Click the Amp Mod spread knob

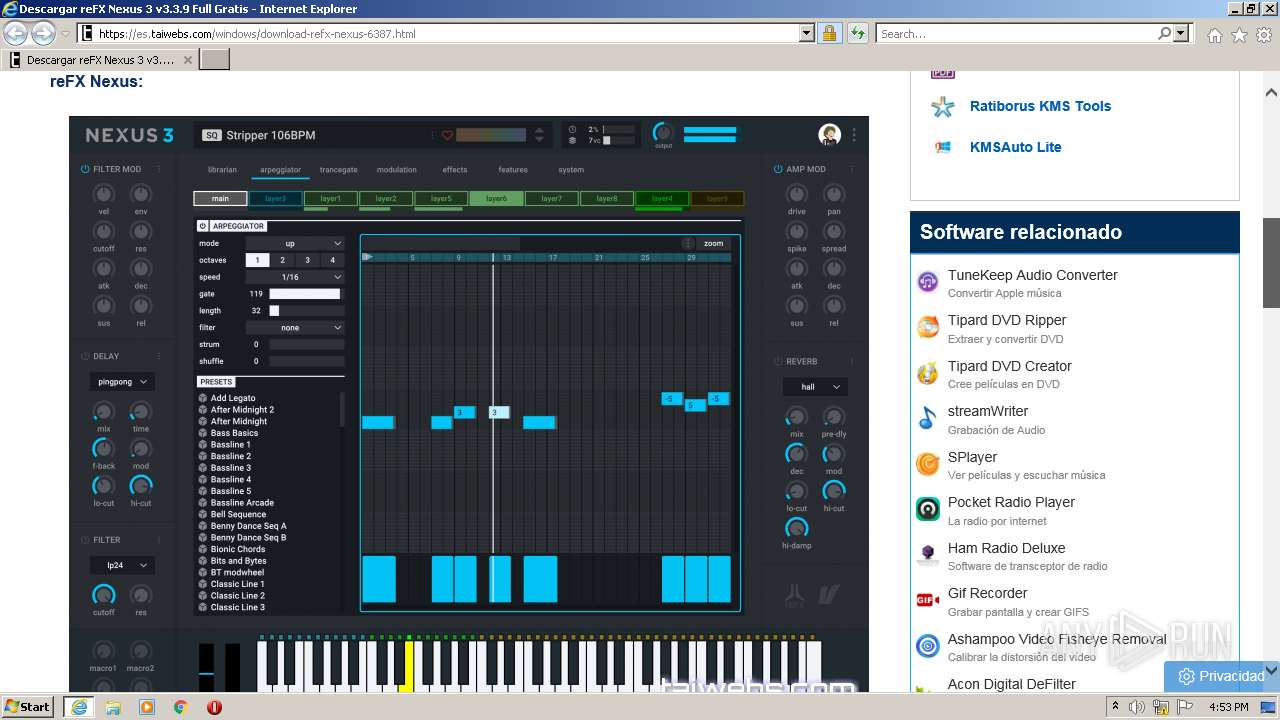[x=834, y=231]
